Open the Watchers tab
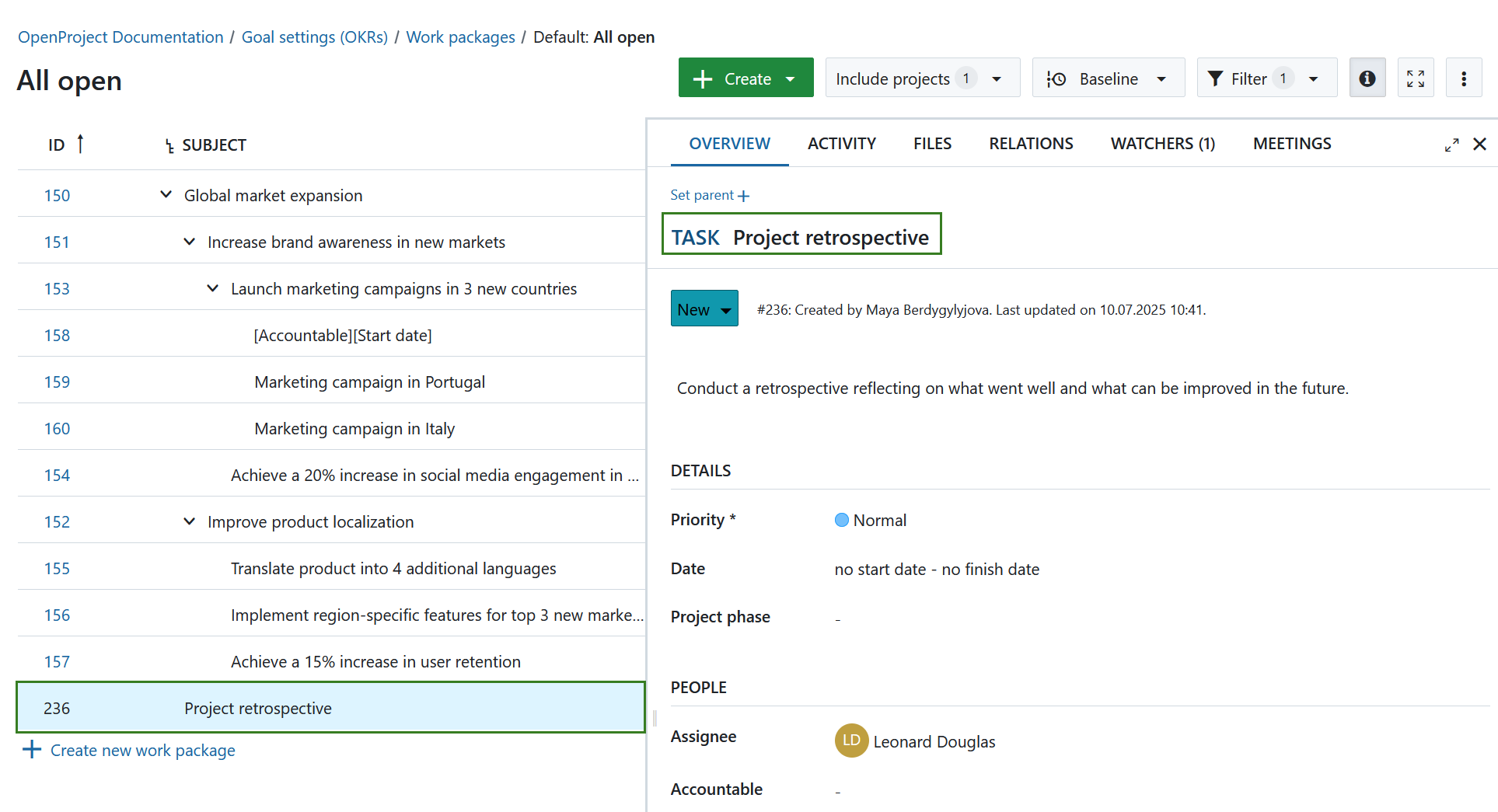The image size is (1498, 812). tap(1162, 144)
